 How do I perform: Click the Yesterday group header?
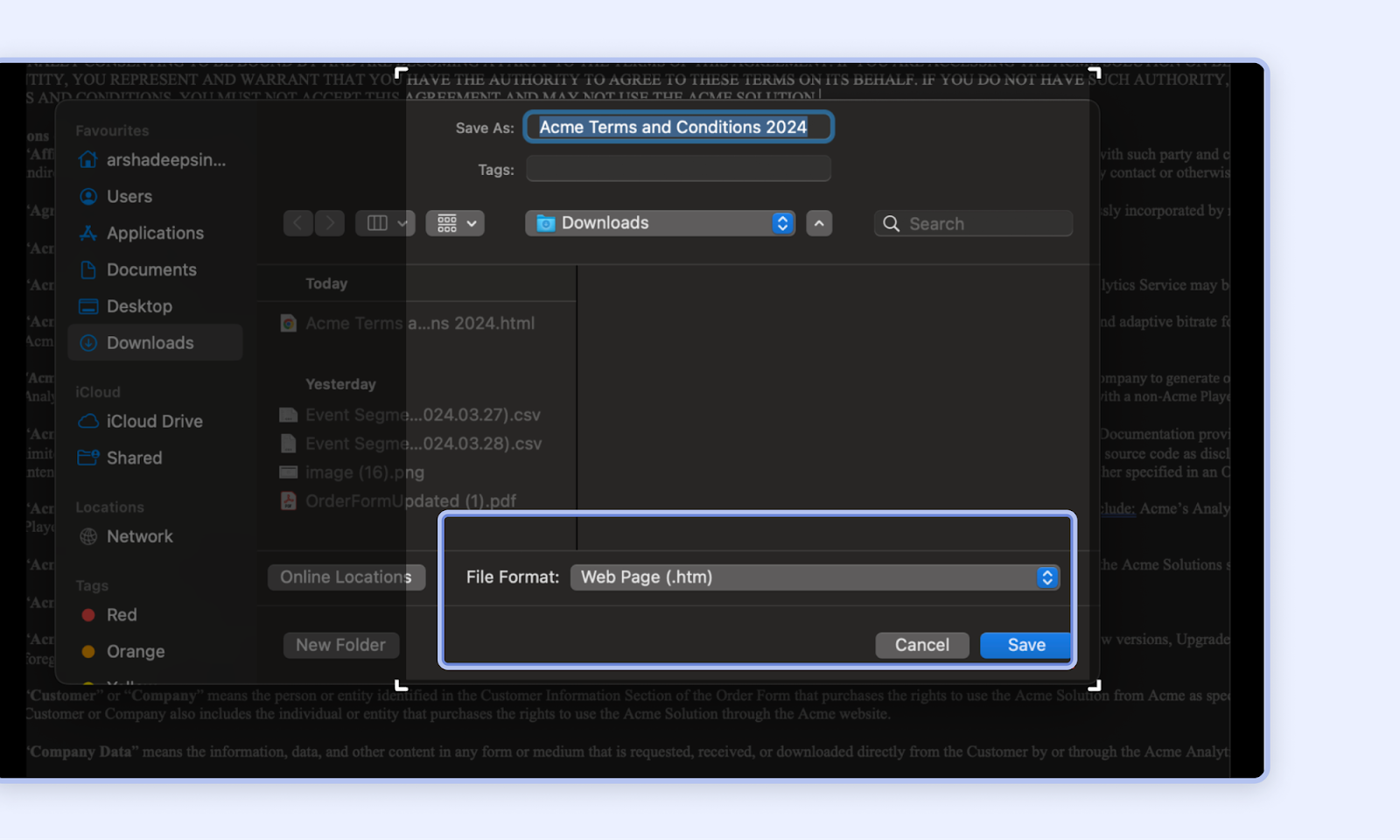[x=340, y=384]
